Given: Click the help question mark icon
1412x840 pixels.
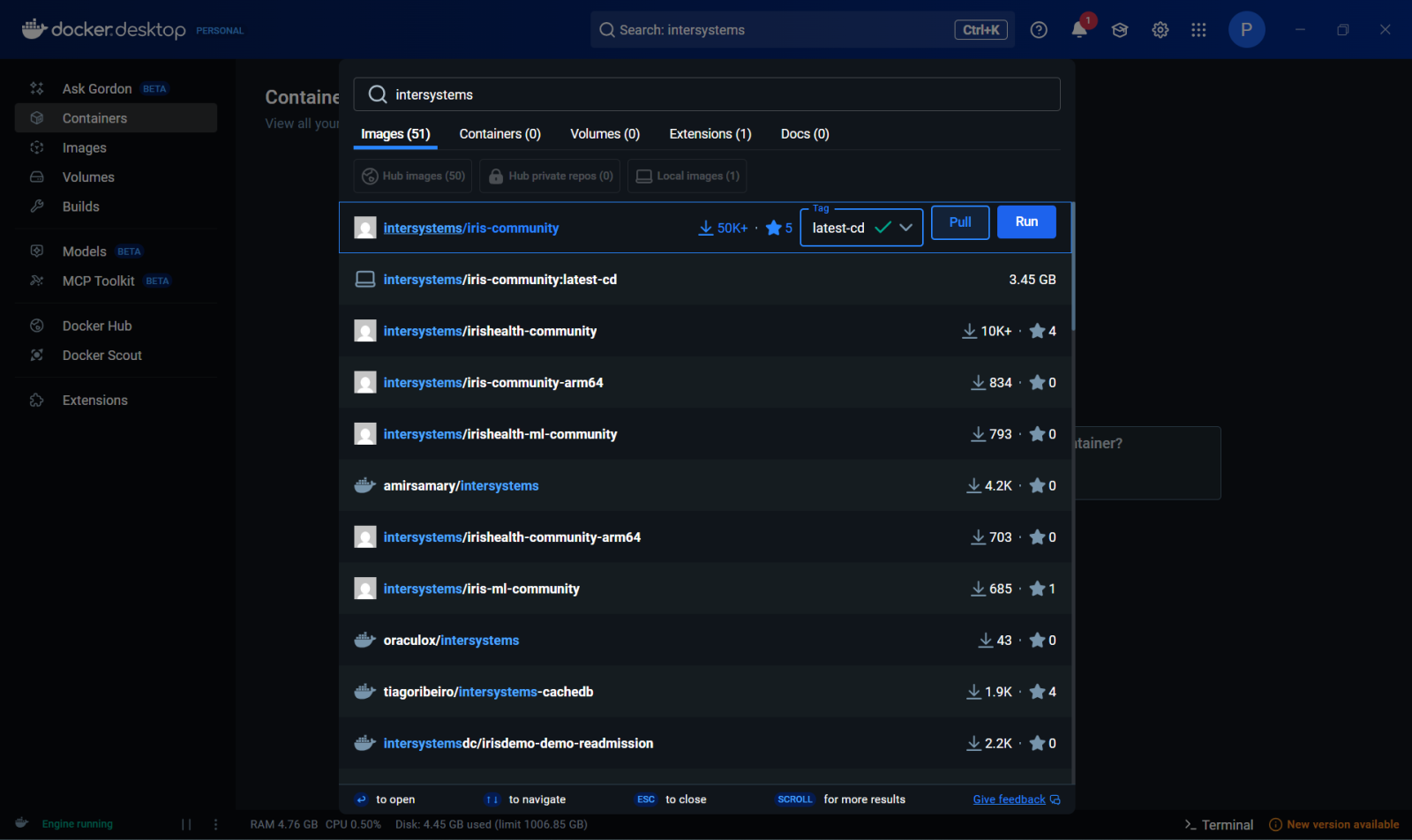Looking at the screenshot, I should coord(1039,30).
